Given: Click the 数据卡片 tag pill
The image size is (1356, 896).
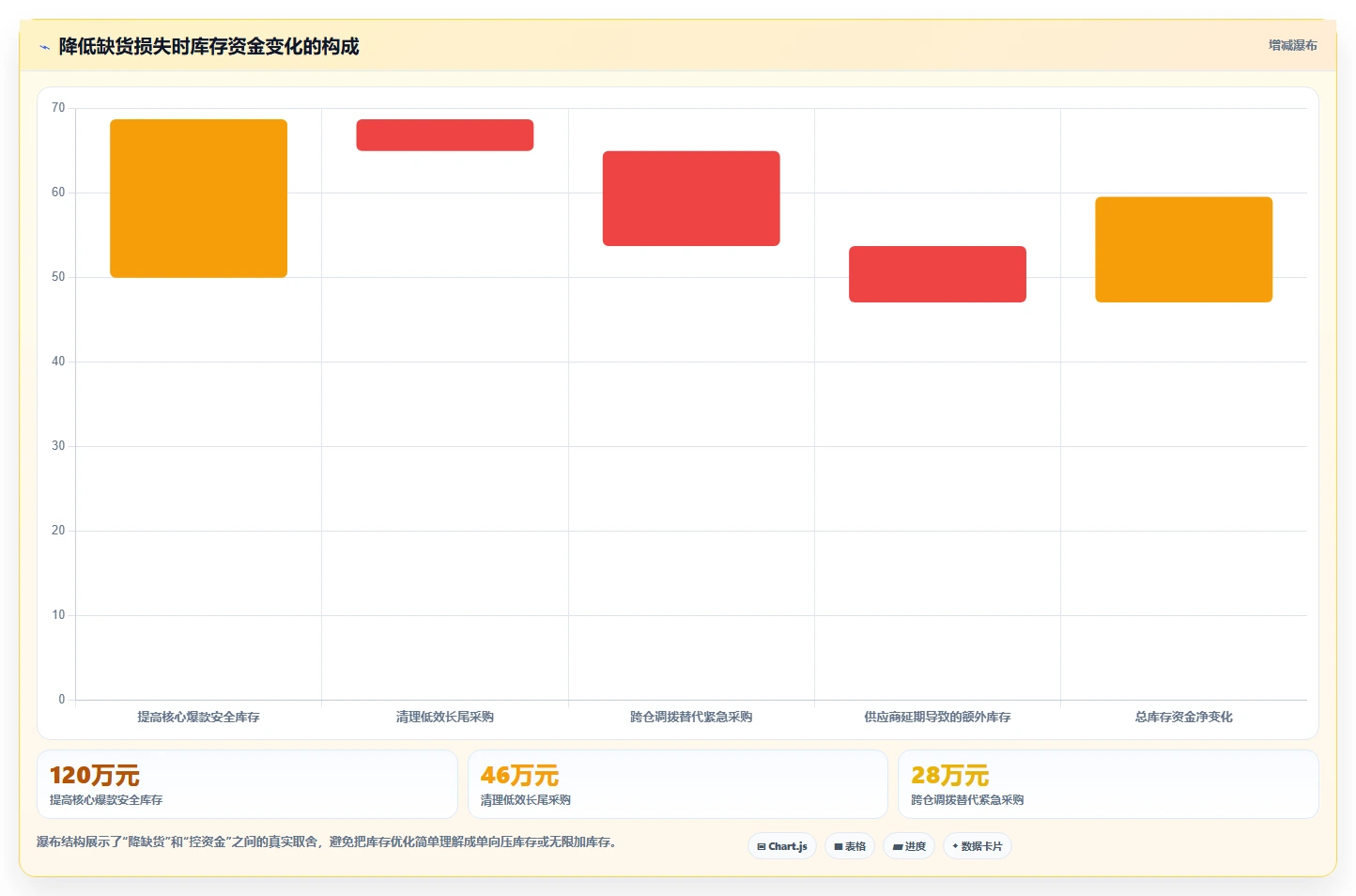Looking at the screenshot, I should click(x=978, y=846).
